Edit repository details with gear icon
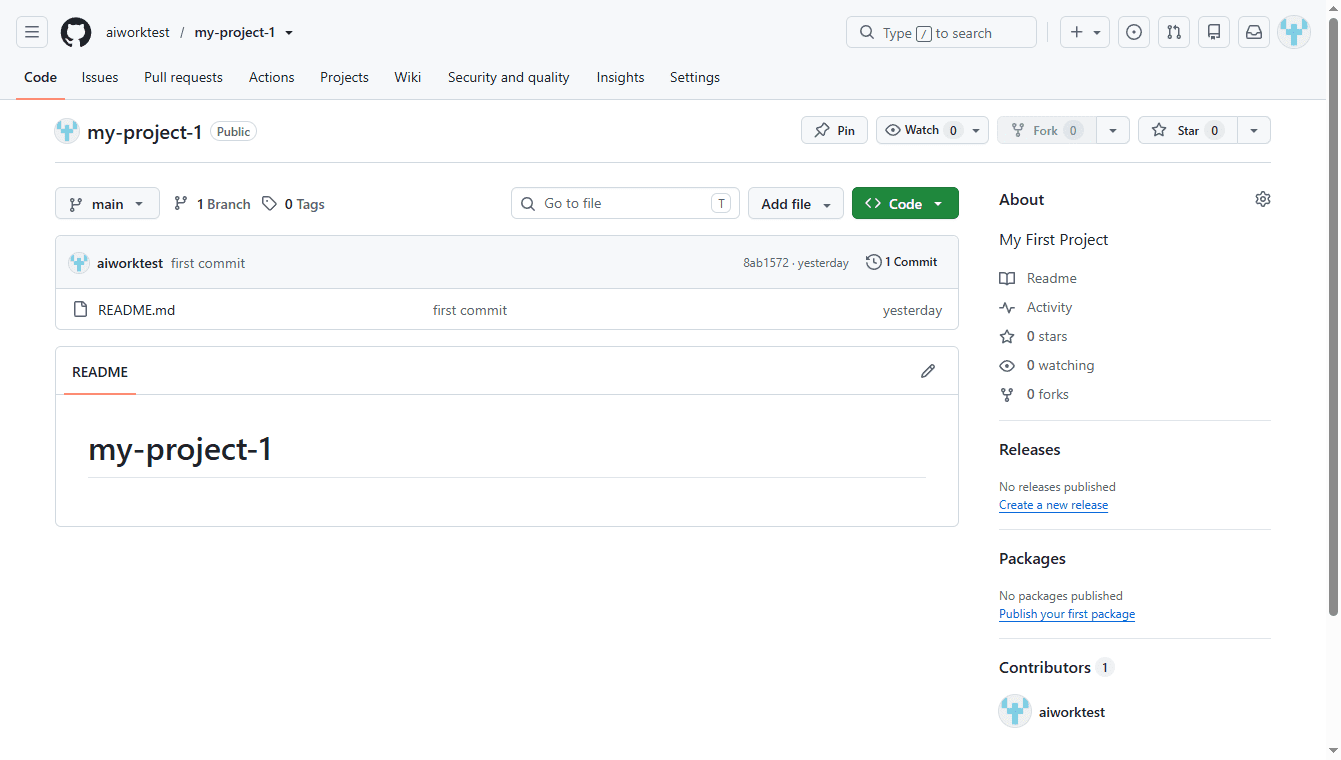Image resolution: width=1341 pixels, height=760 pixels. pos(1263,199)
